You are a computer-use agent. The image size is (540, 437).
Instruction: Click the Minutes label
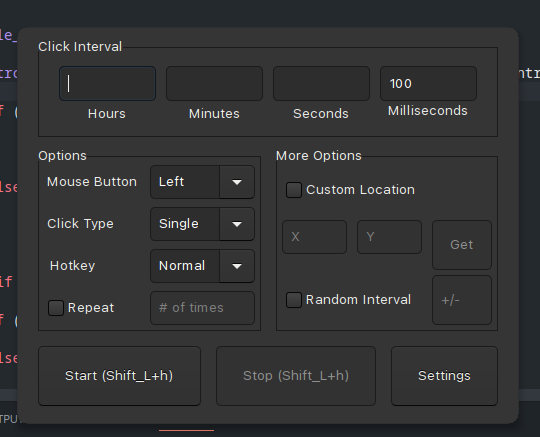click(214, 114)
